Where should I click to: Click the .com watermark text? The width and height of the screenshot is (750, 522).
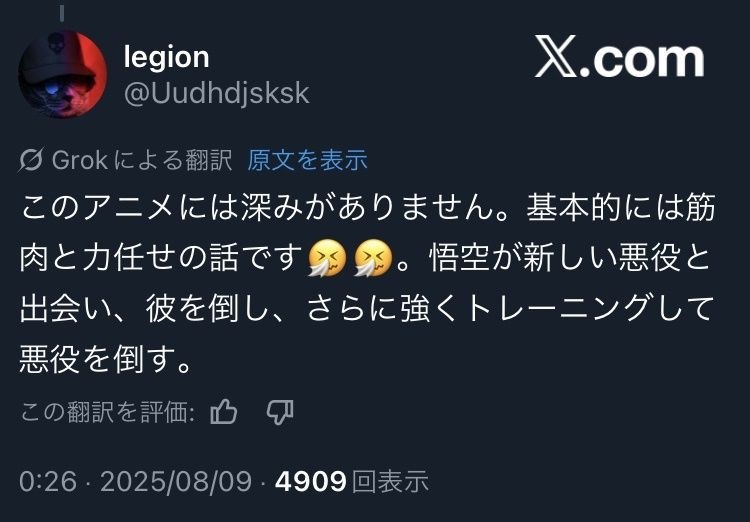[x=642, y=60]
